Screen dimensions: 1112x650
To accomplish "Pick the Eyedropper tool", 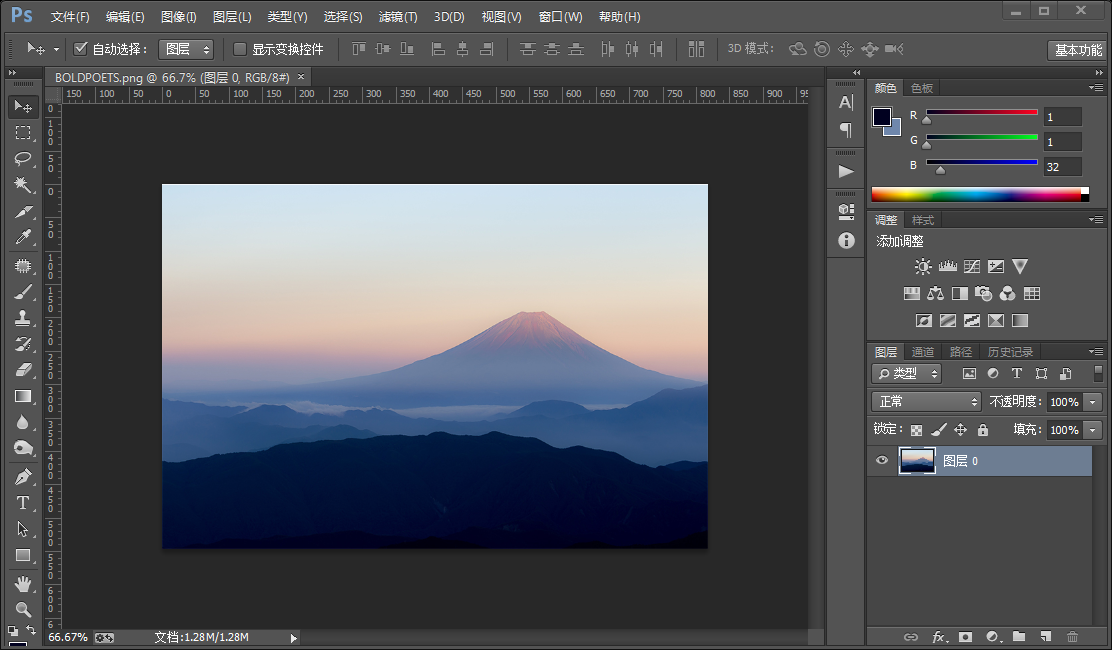I will [23, 237].
